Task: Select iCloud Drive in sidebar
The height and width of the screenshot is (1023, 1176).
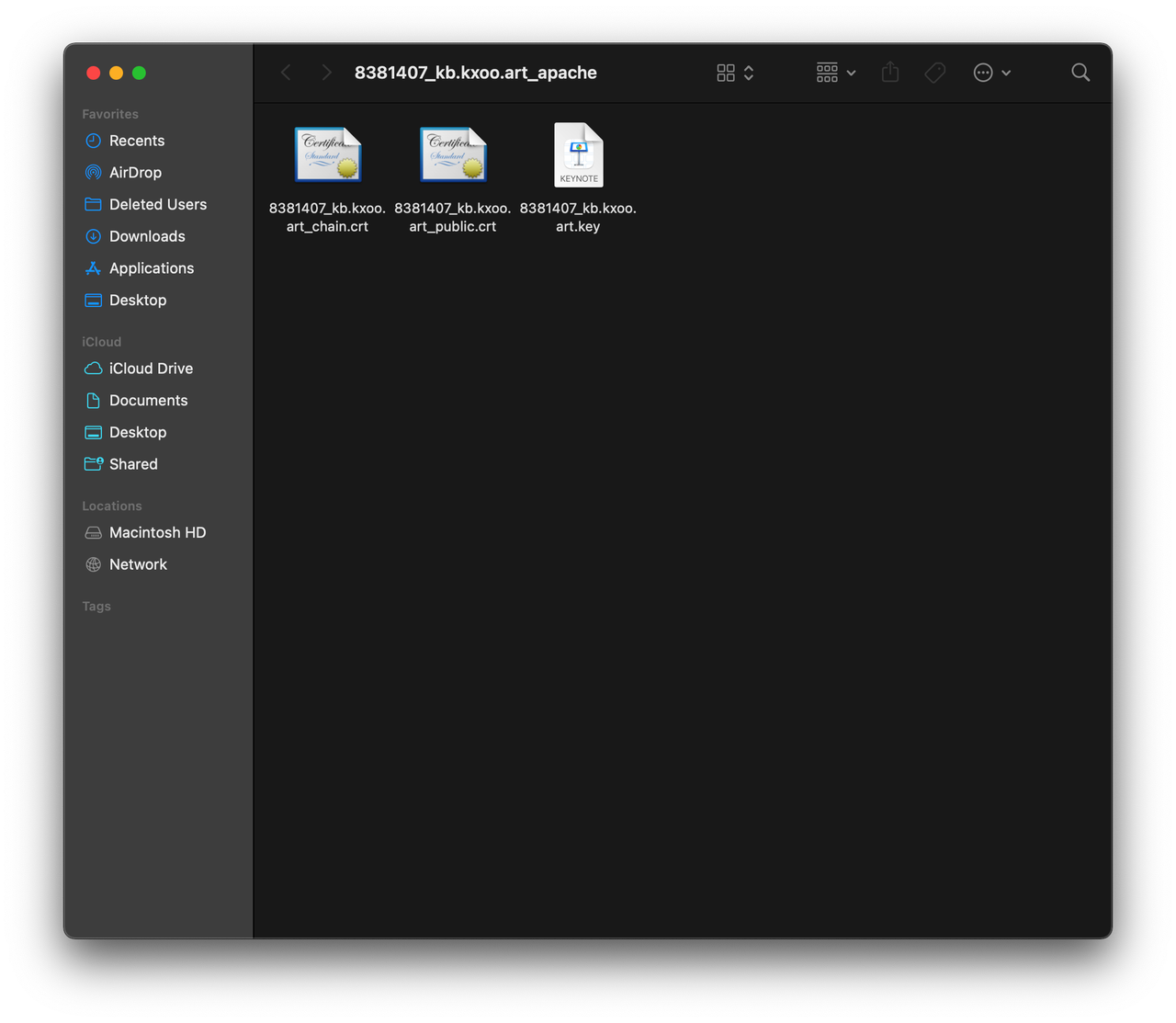Action: pyautogui.click(x=151, y=369)
